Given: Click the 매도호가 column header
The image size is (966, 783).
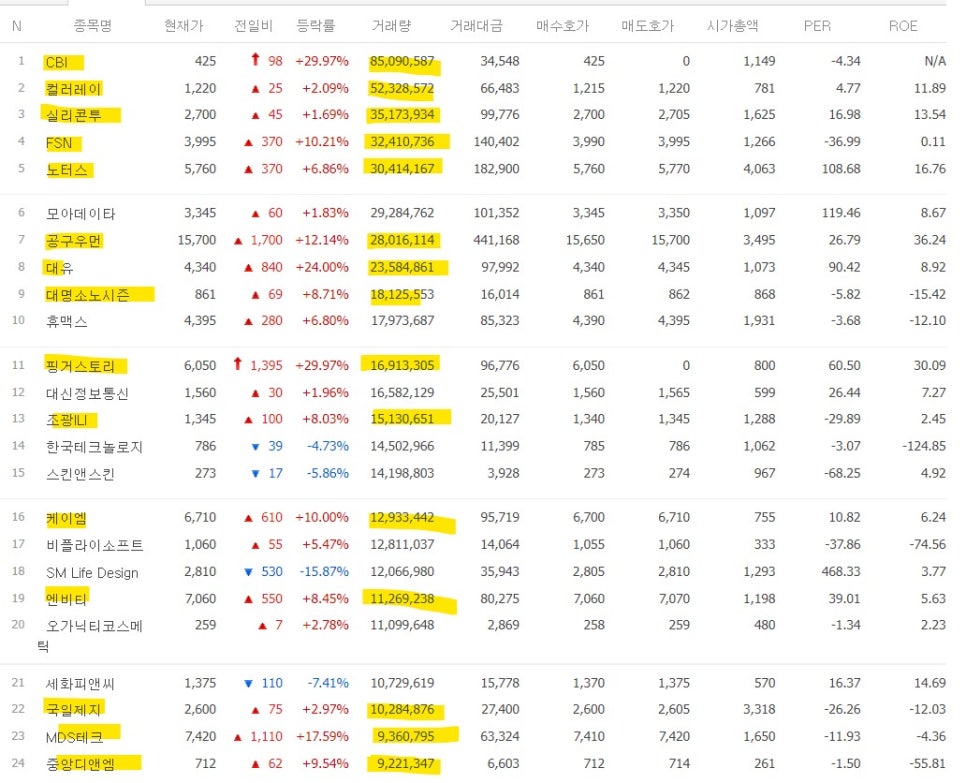Looking at the screenshot, I should 647,26.
